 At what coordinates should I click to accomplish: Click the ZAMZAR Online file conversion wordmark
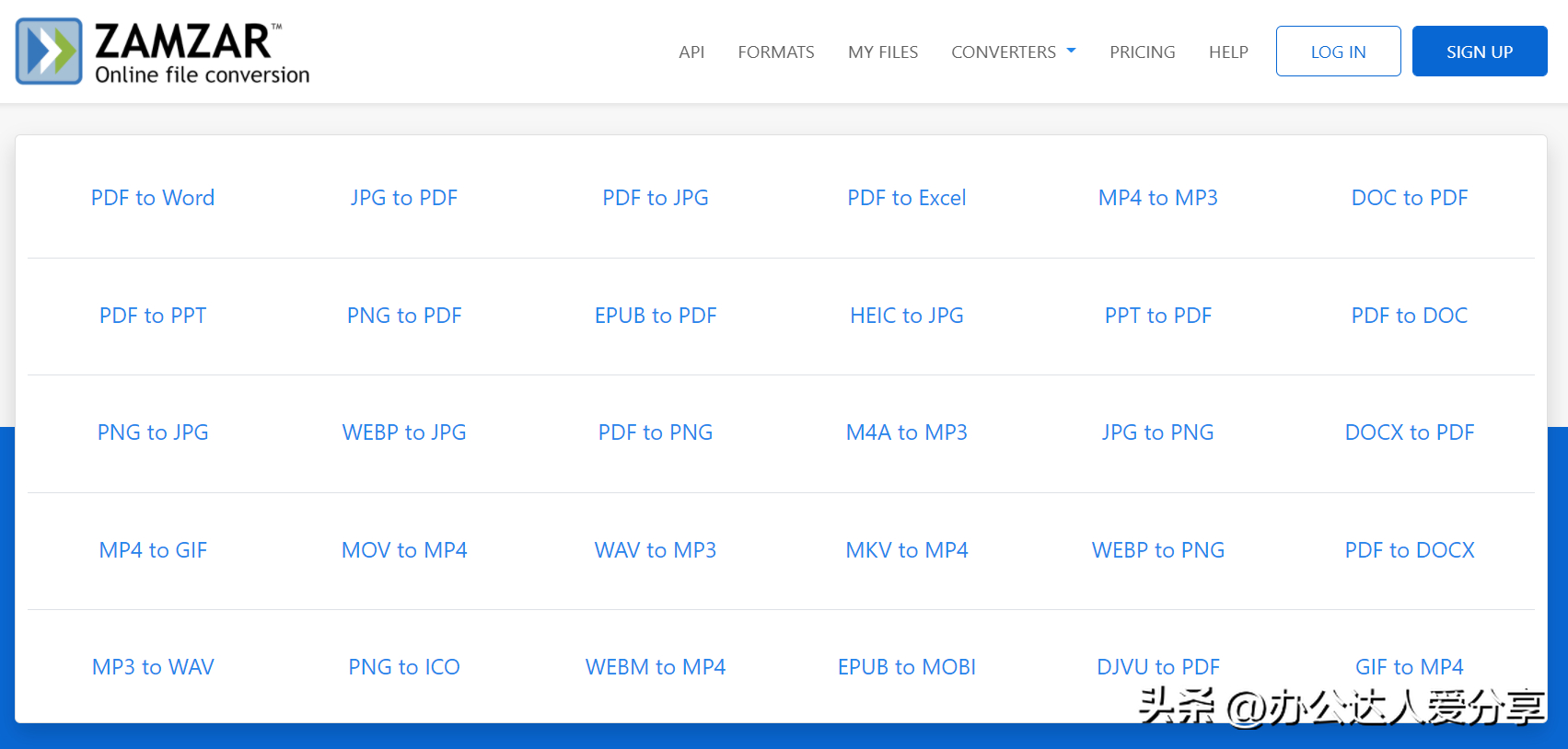[x=203, y=53]
